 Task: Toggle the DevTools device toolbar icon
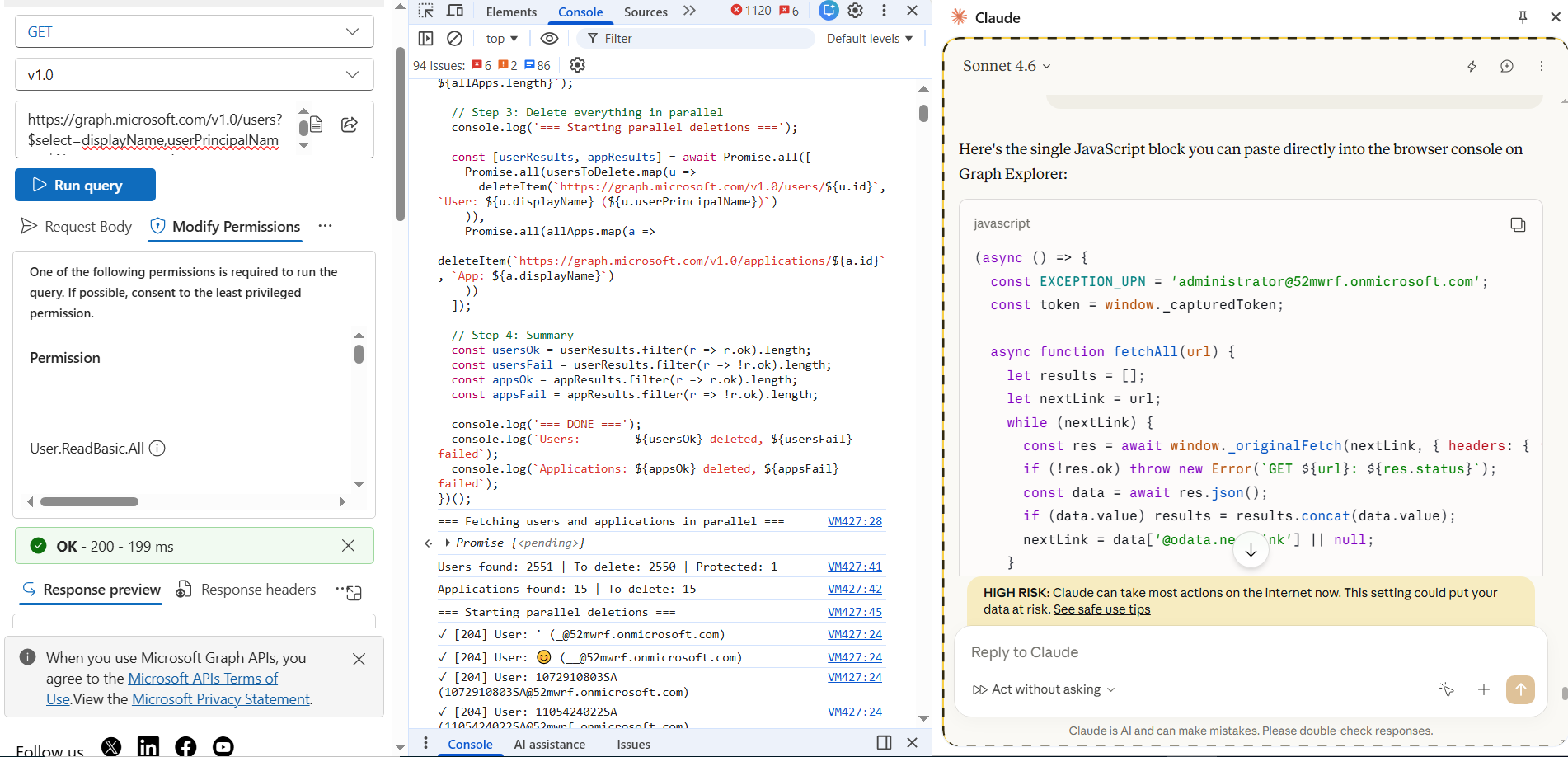pos(455,11)
